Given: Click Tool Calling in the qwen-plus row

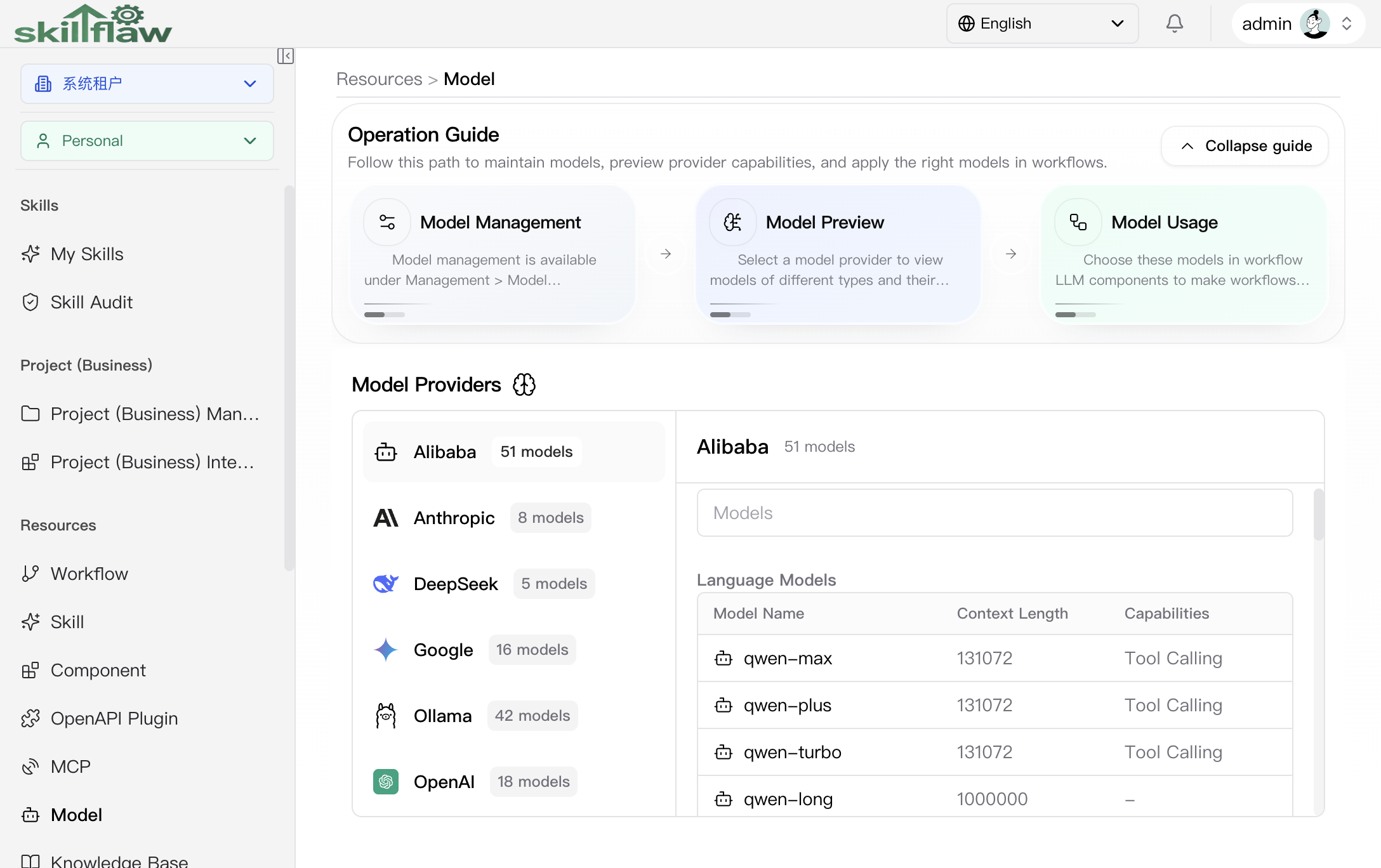Looking at the screenshot, I should [1173, 706].
